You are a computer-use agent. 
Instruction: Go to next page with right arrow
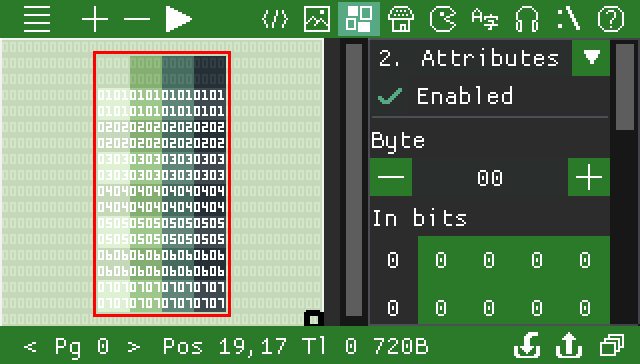click(133, 346)
